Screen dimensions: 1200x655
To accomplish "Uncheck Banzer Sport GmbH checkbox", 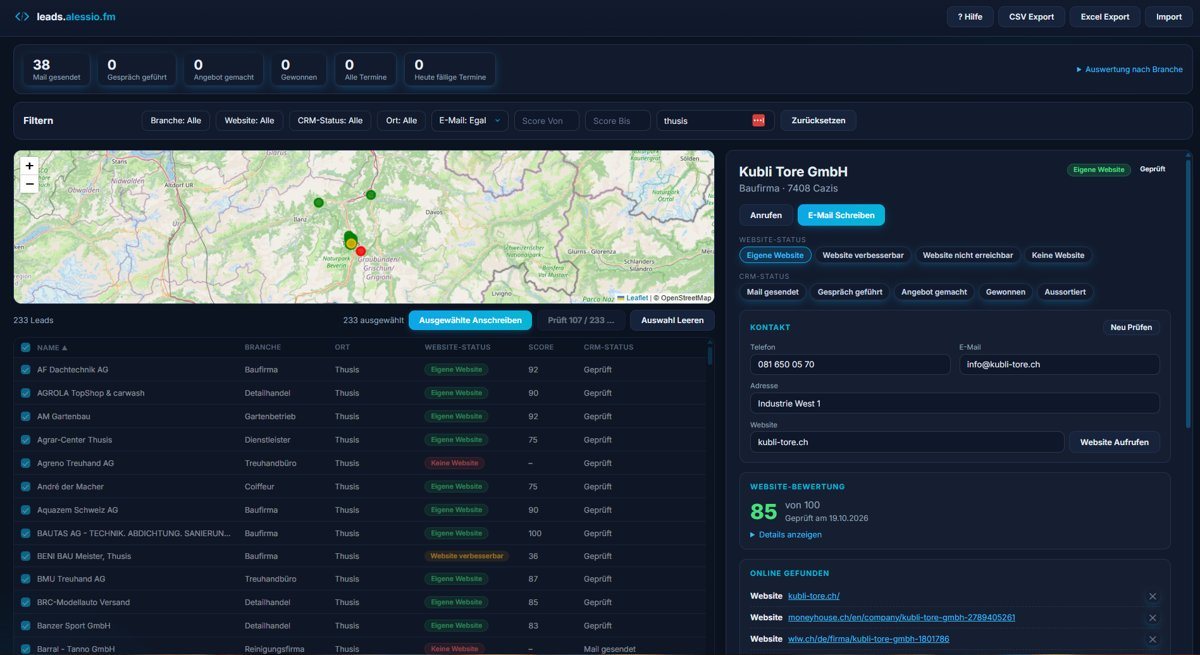I will click(x=25, y=626).
